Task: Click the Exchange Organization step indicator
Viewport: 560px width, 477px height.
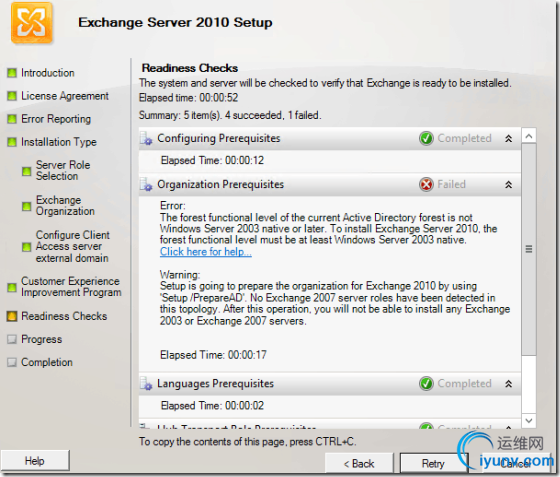Action: tap(26, 206)
